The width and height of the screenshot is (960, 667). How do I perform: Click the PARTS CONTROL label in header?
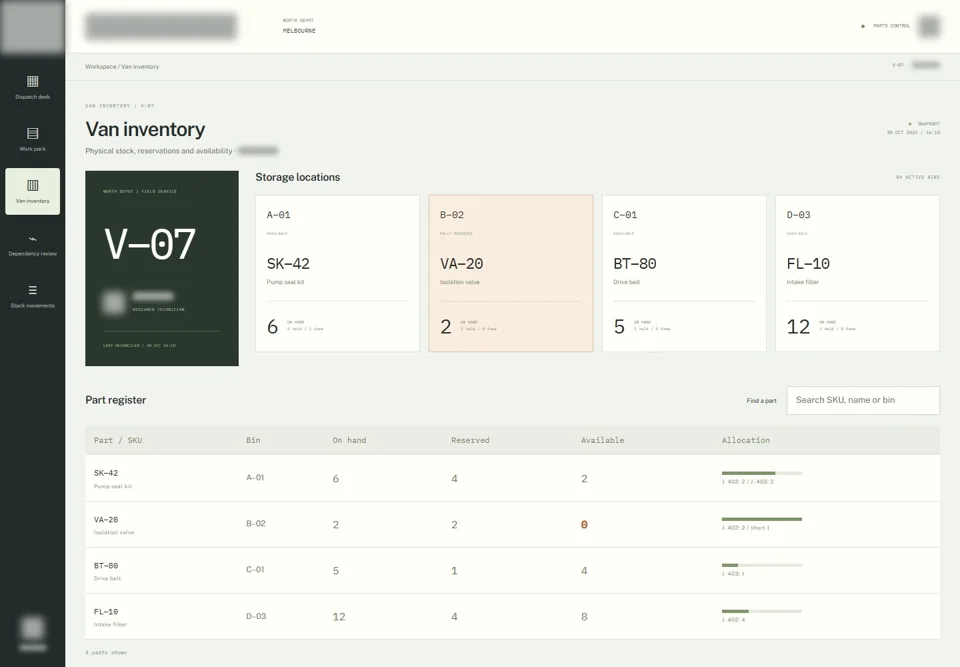(x=891, y=26)
